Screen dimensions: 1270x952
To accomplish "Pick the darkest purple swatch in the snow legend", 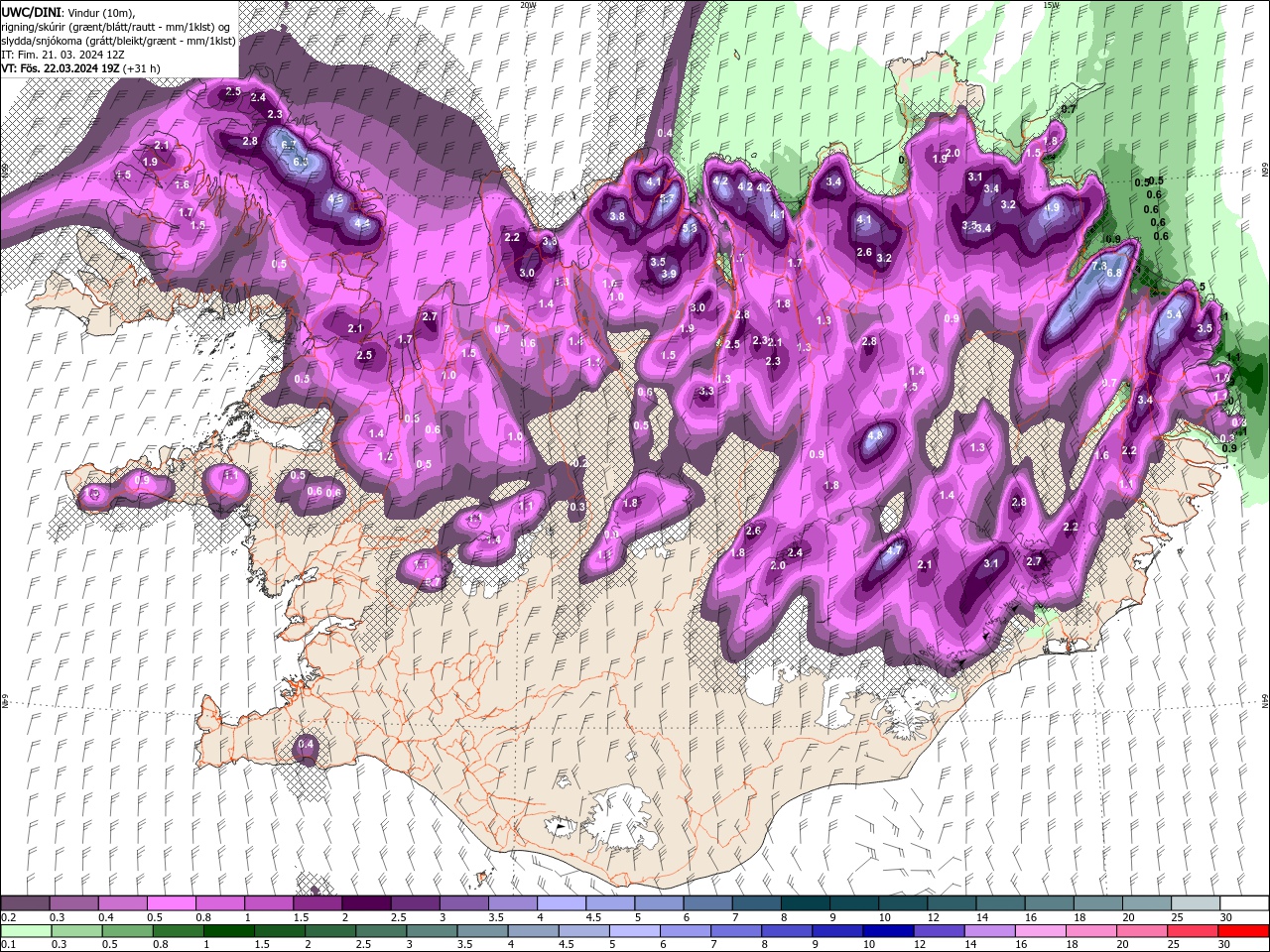I will point(366,903).
